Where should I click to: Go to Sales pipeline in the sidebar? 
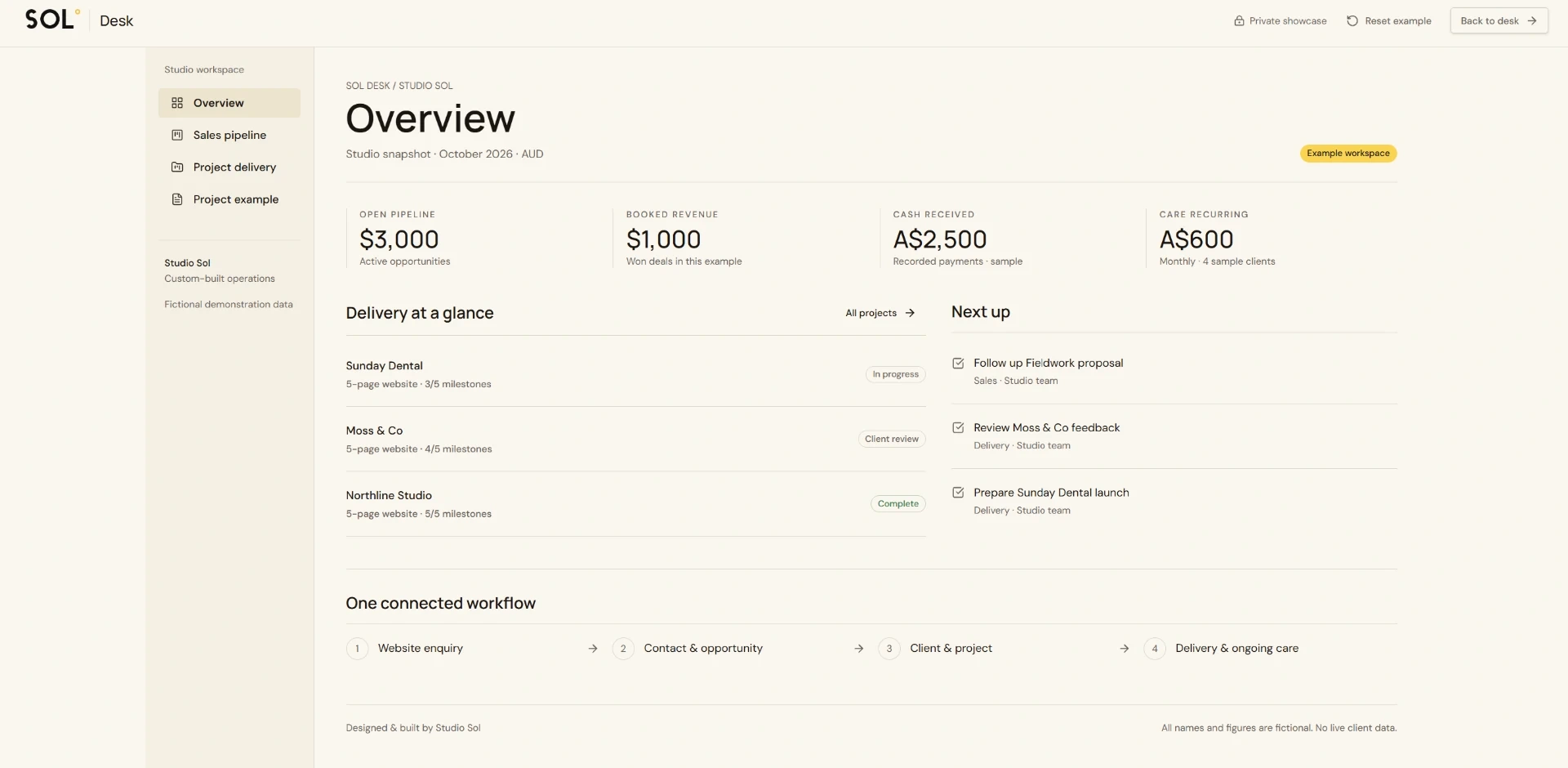[229, 135]
